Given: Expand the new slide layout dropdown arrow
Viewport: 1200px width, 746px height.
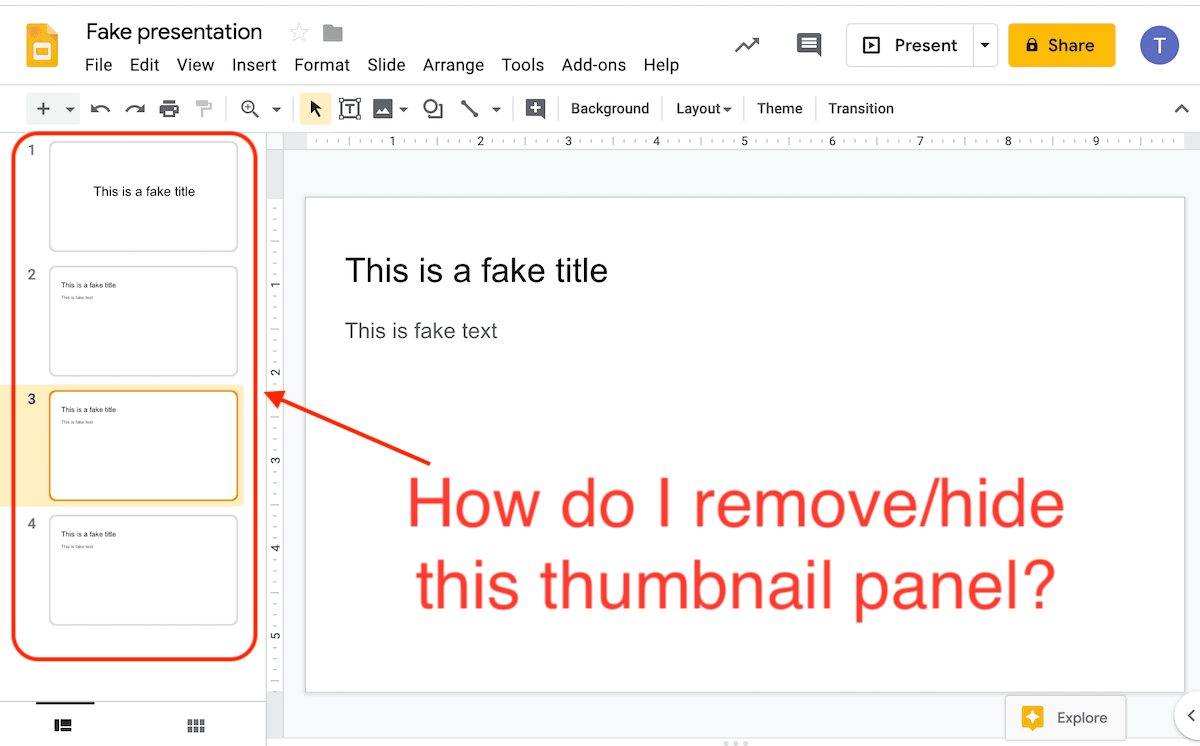Looking at the screenshot, I should coord(70,109).
